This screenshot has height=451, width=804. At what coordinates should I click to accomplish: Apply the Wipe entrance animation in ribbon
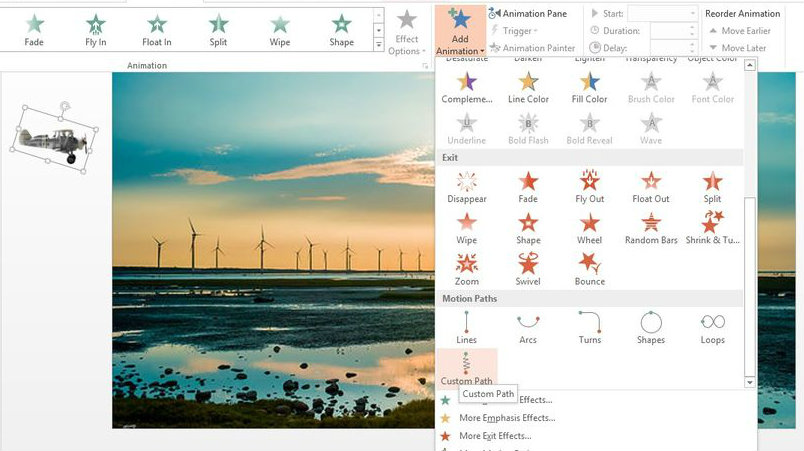click(279, 30)
